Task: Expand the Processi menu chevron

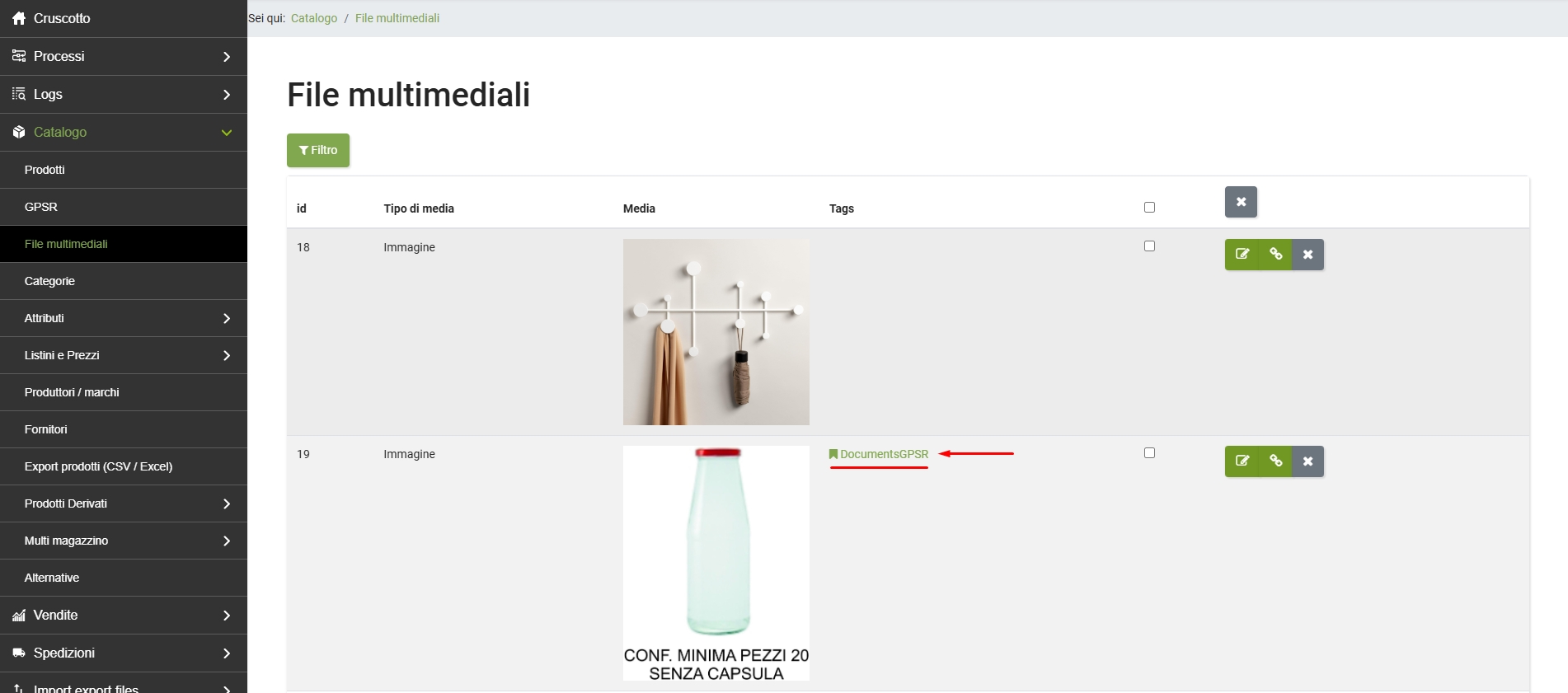Action: click(227, 57)
